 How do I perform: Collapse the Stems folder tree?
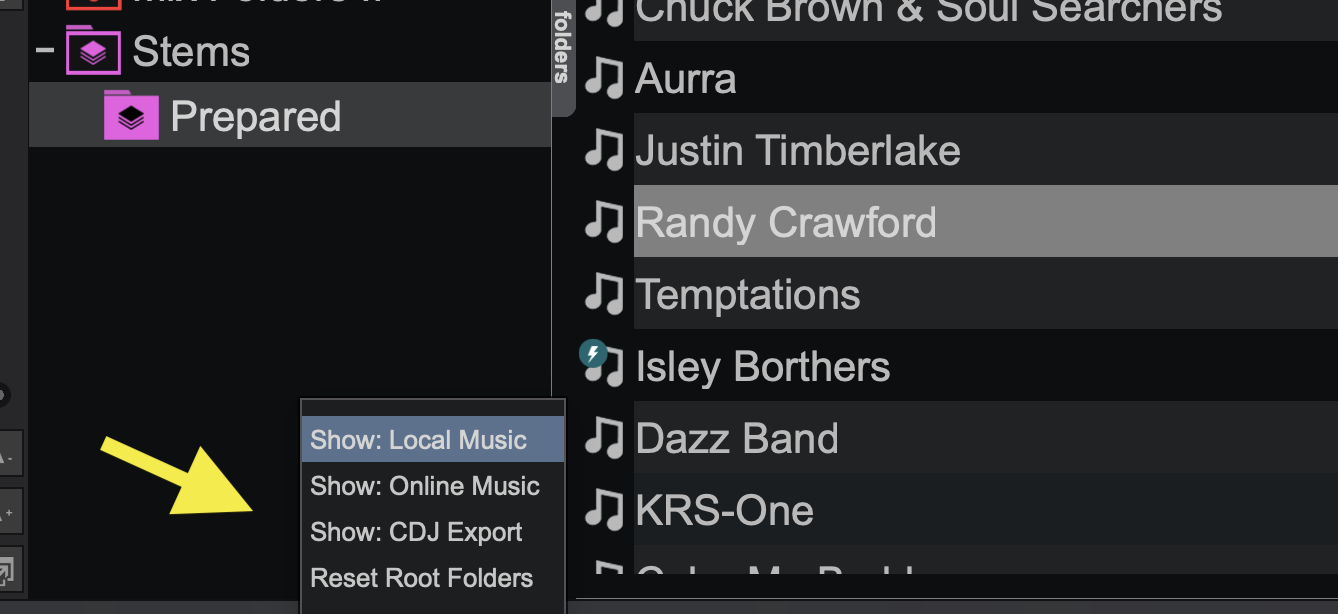45,51
